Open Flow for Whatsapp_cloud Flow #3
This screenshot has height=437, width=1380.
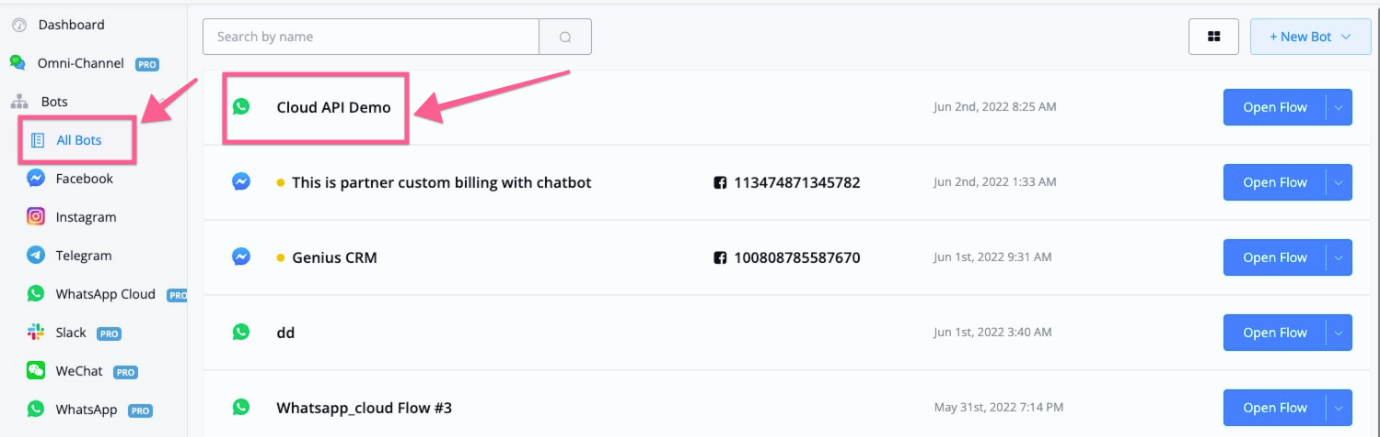coord(1275,407)
